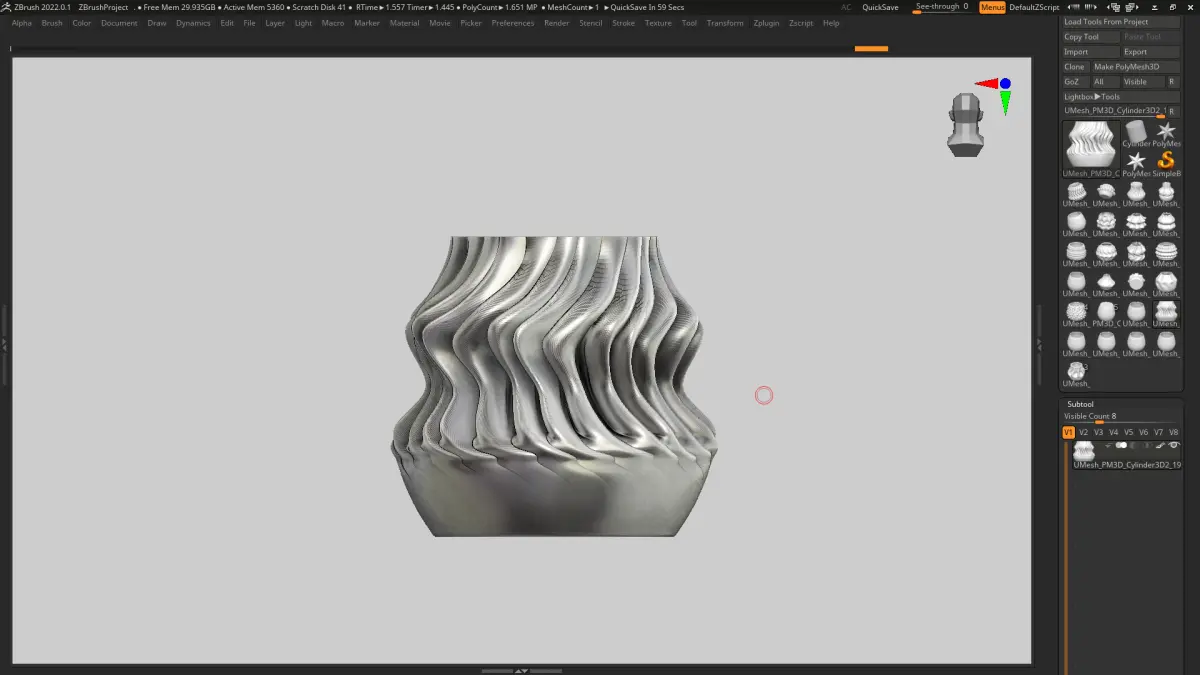Click the ZBrush logo in title bar

7,7
